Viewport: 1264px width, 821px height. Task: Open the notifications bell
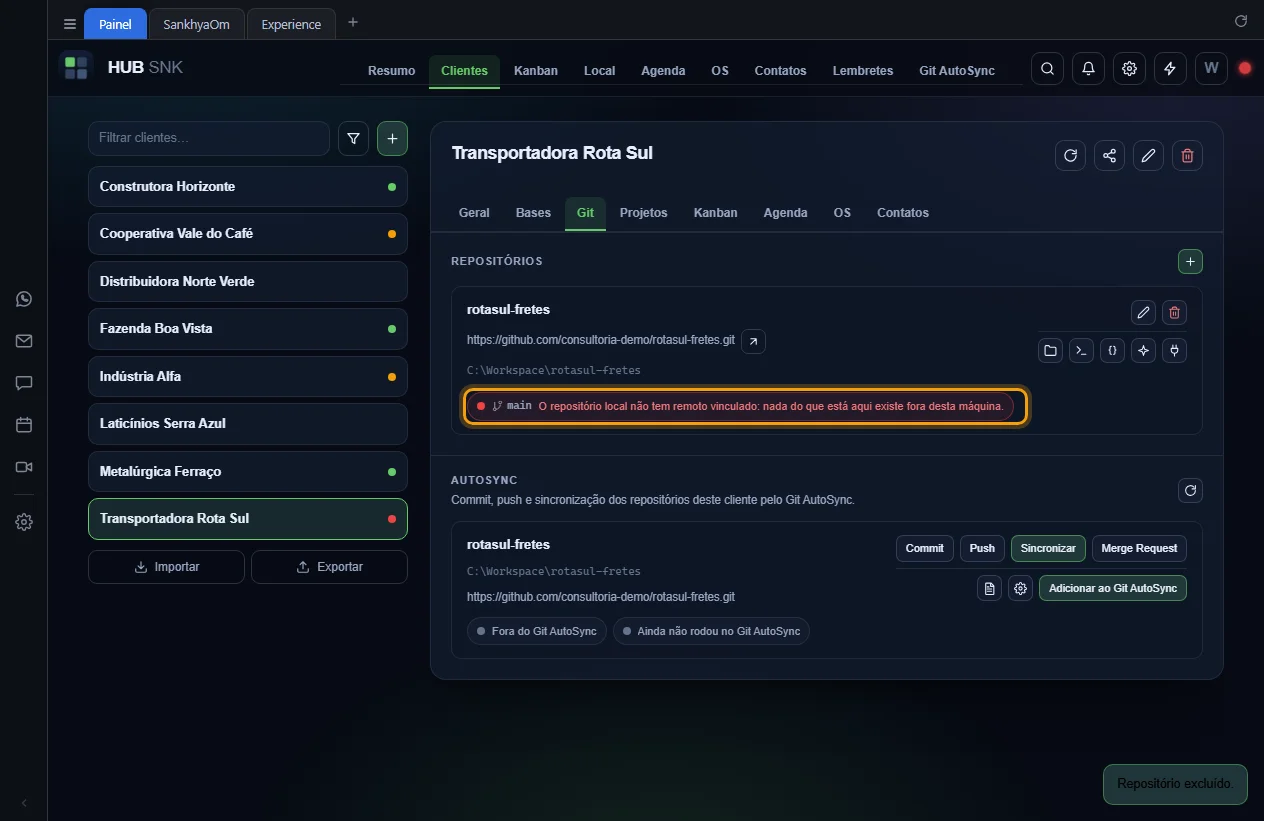pyautogui.click(x=1088, y=69)
